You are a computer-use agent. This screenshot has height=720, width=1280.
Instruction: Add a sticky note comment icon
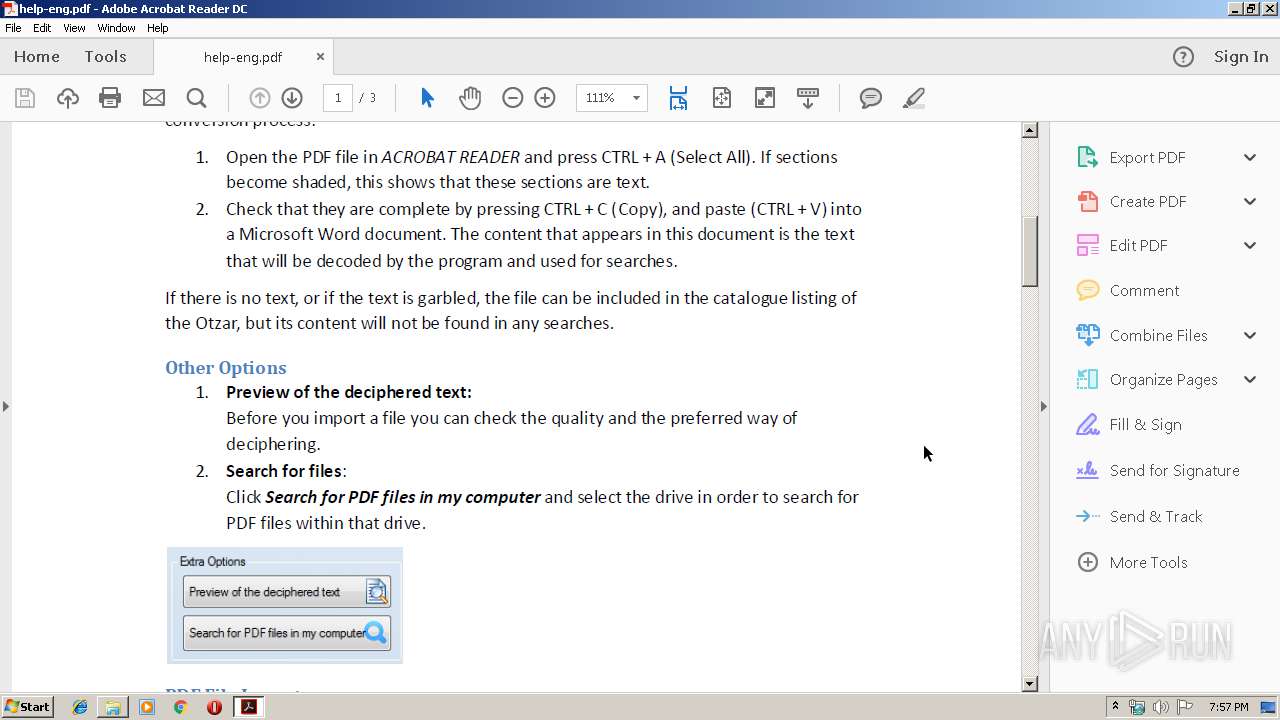[871, 98]
